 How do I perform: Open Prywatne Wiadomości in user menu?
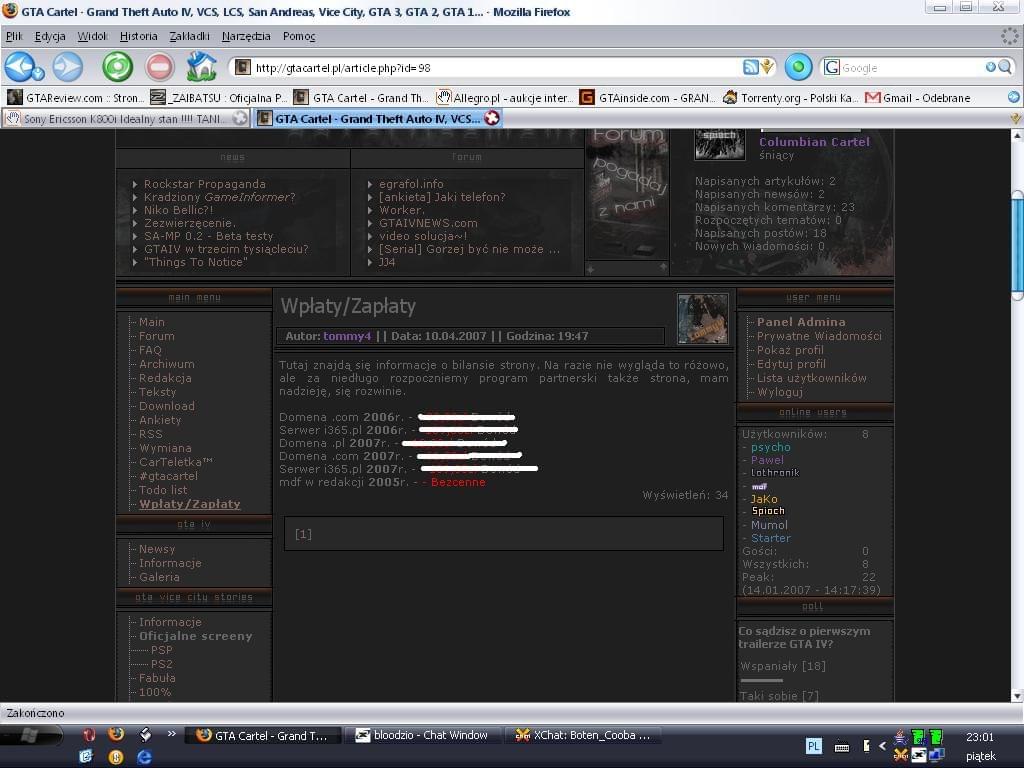(x=819, y=336)
